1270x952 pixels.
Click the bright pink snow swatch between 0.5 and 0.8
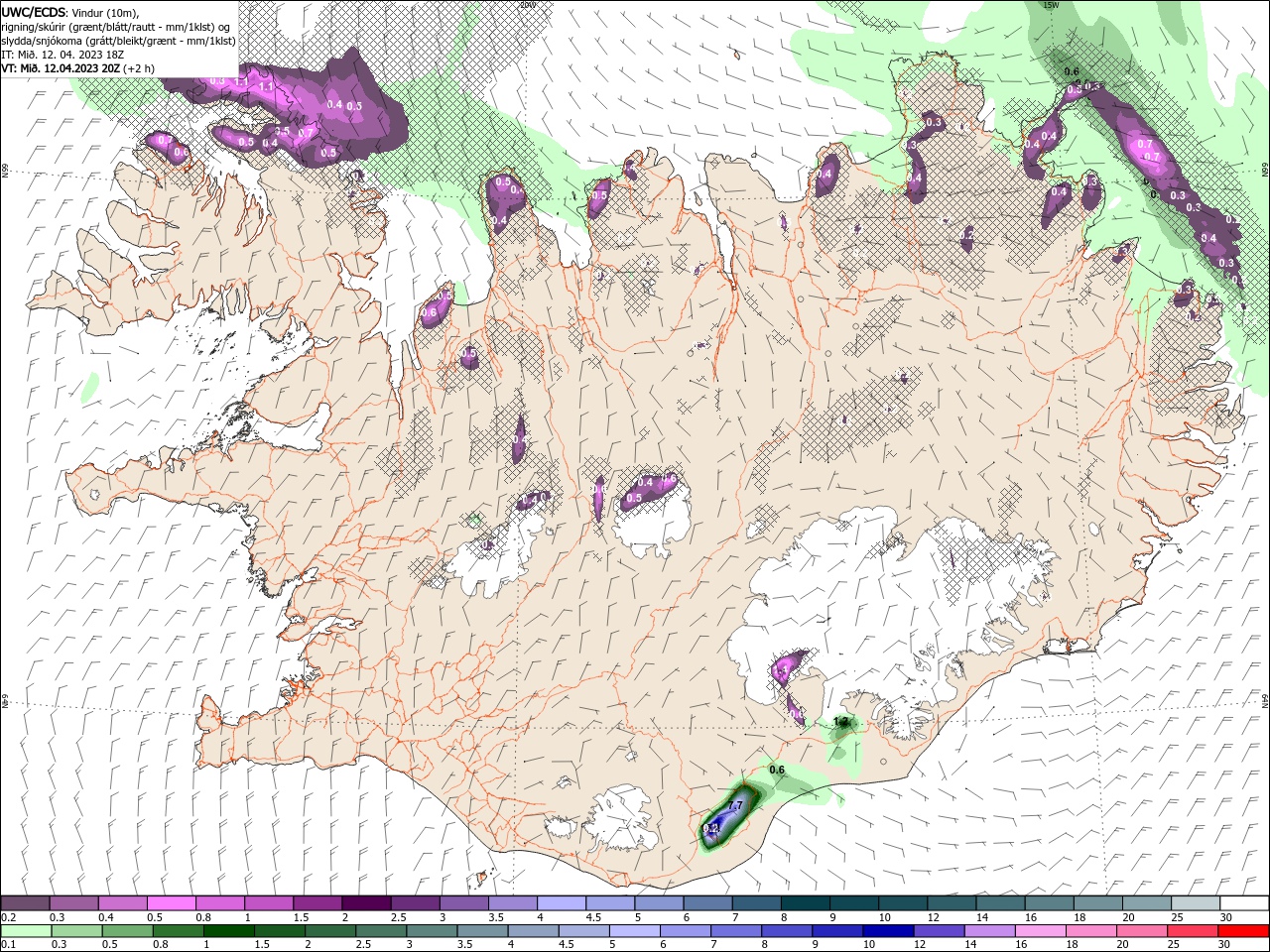click(172, 903)
